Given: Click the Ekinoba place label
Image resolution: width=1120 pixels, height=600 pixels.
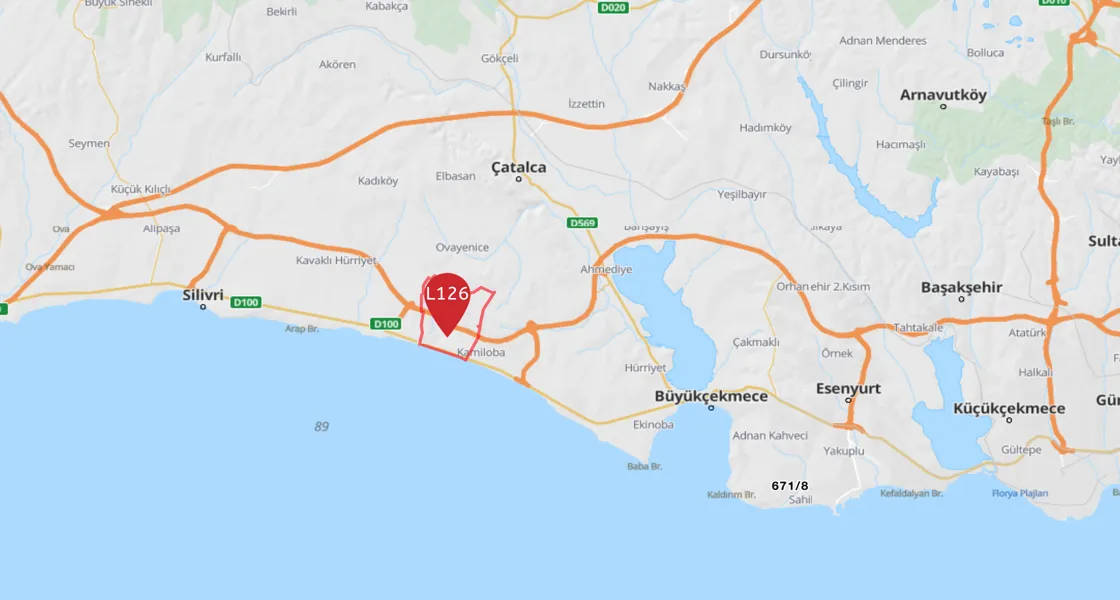Looking at the screenshot, I should tap(653, 424).
